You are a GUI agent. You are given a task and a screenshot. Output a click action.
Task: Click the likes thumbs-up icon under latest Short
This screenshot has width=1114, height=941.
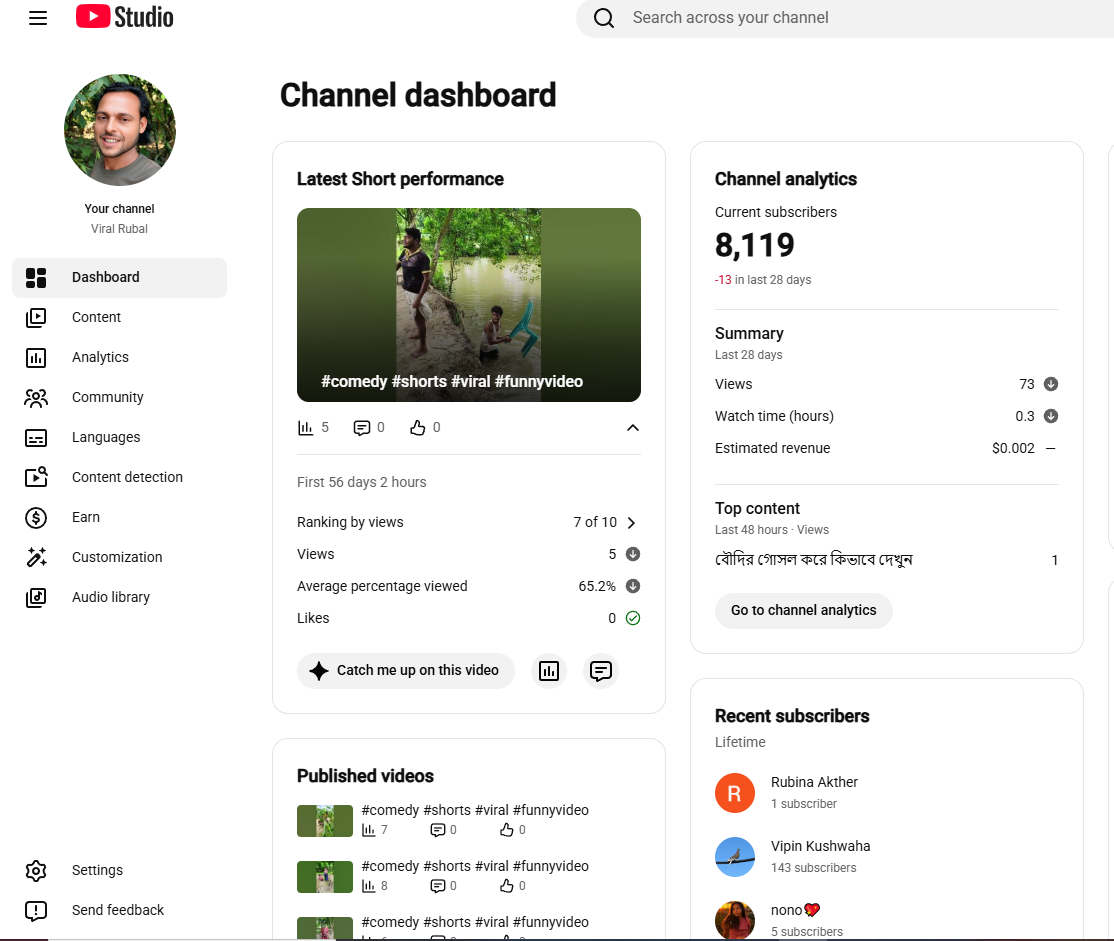(418, 428)
